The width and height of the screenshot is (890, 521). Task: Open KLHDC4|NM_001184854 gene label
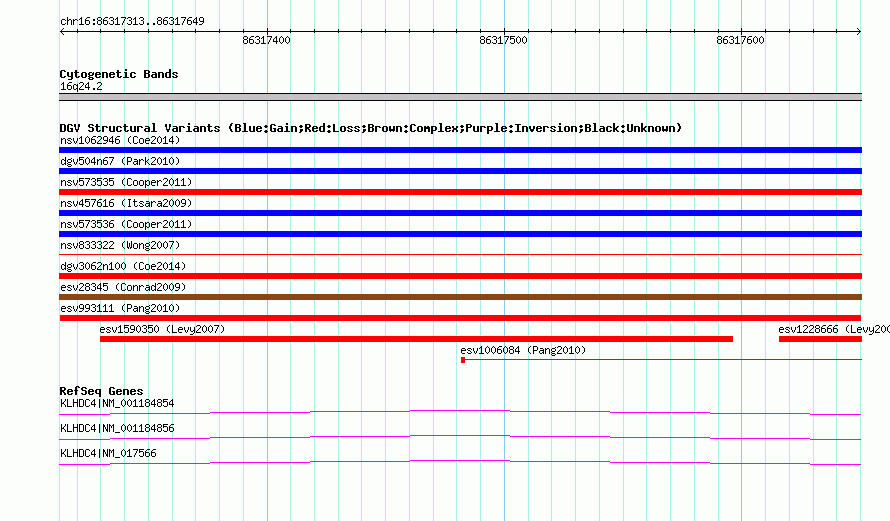[117, 404]
